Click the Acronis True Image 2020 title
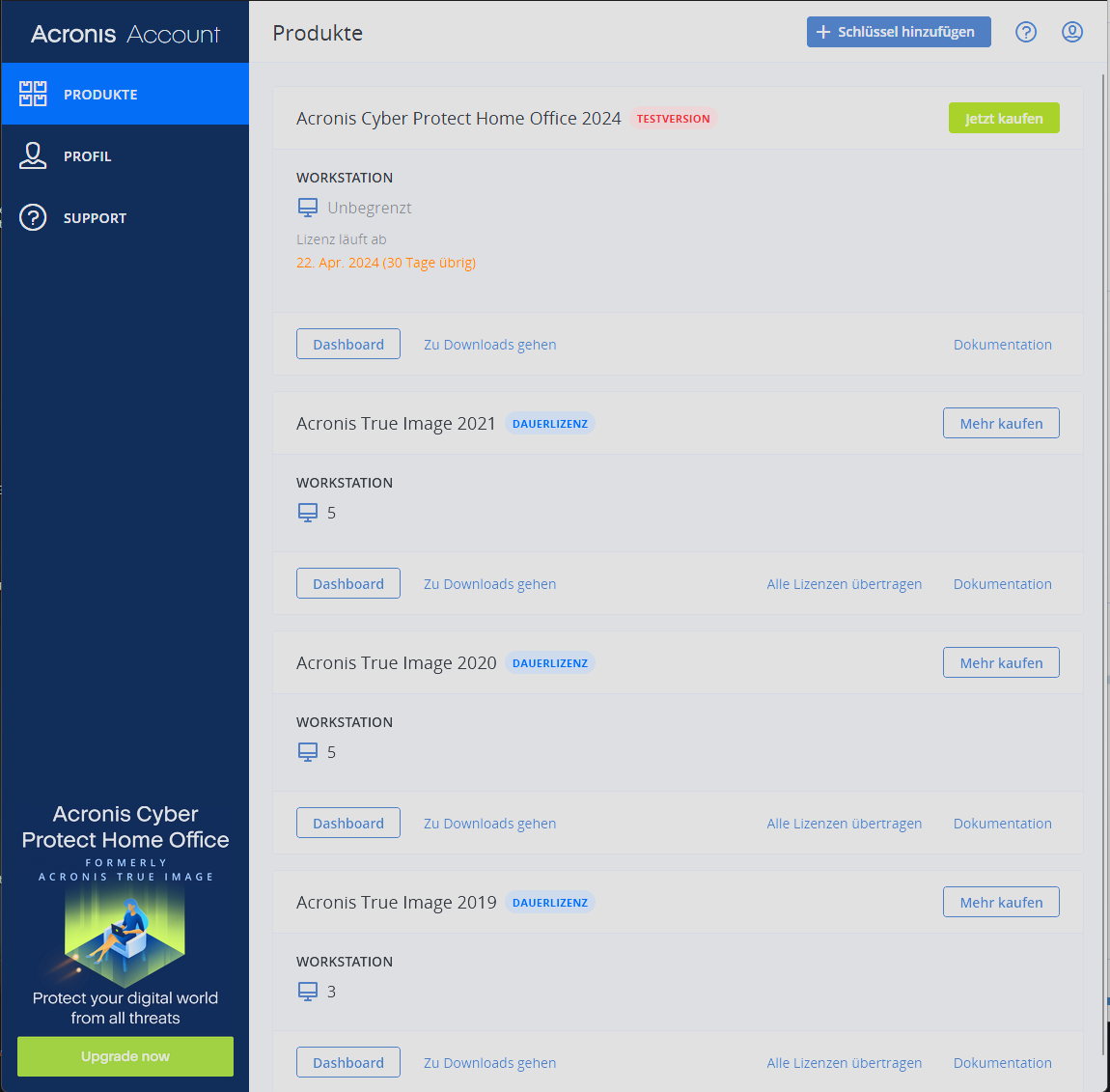Screen dimensions: 1110x1092 point(396,663)
